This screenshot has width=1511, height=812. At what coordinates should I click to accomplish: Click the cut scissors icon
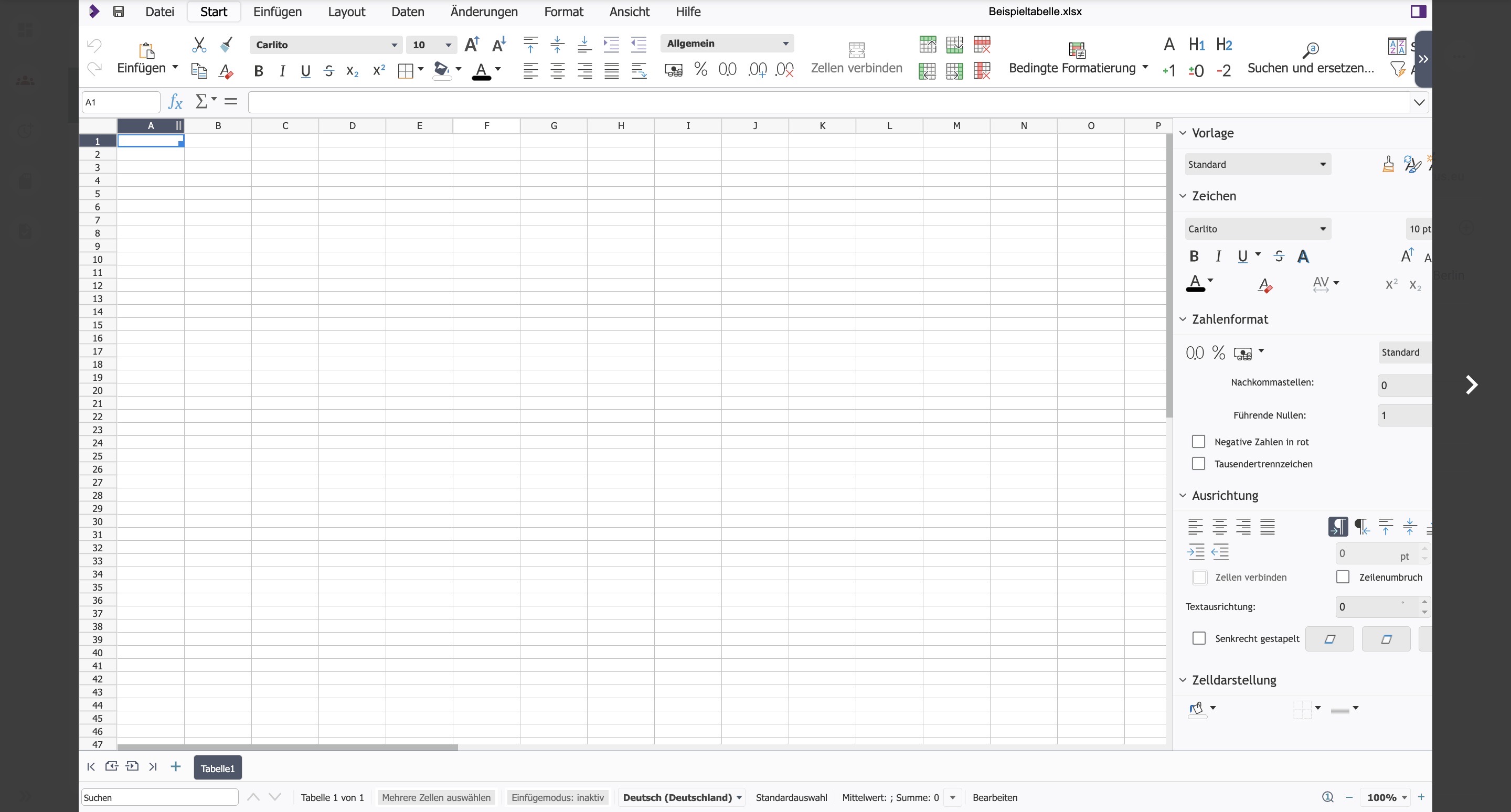[199, 45]
